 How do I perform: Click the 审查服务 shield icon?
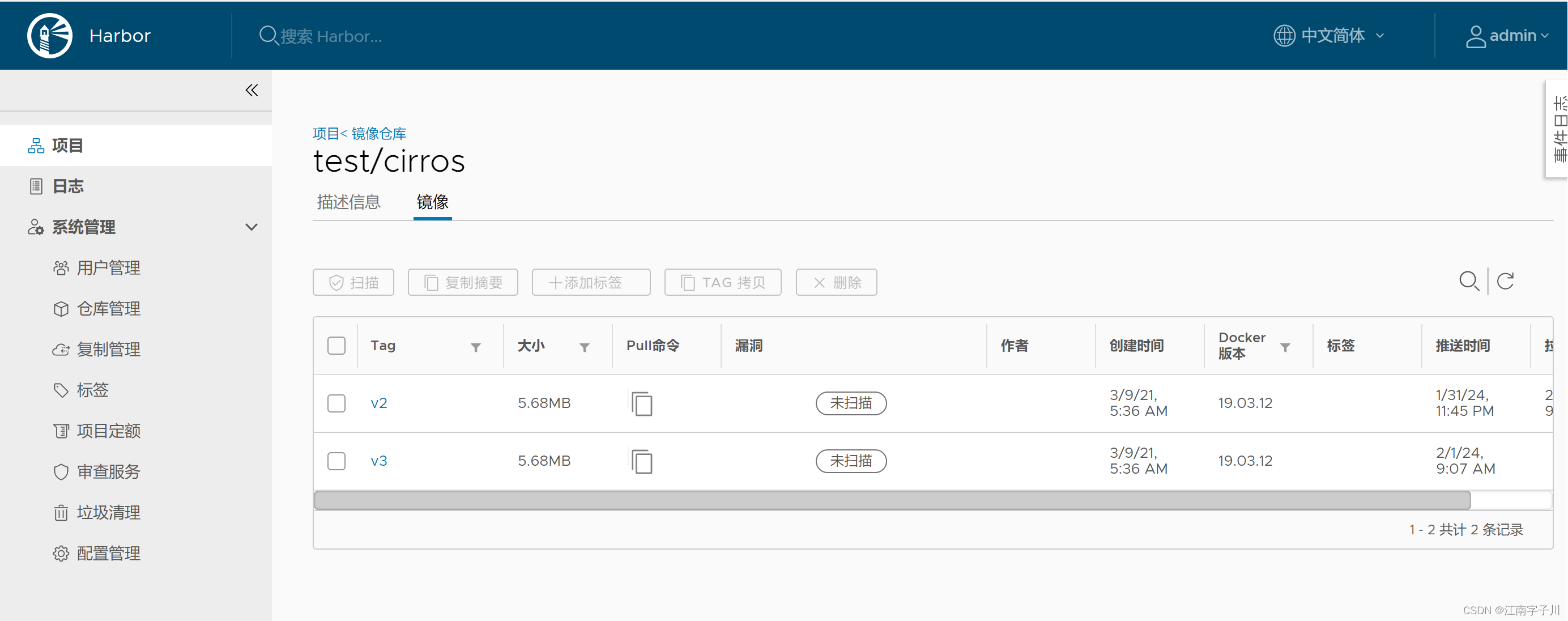(61, 472)
